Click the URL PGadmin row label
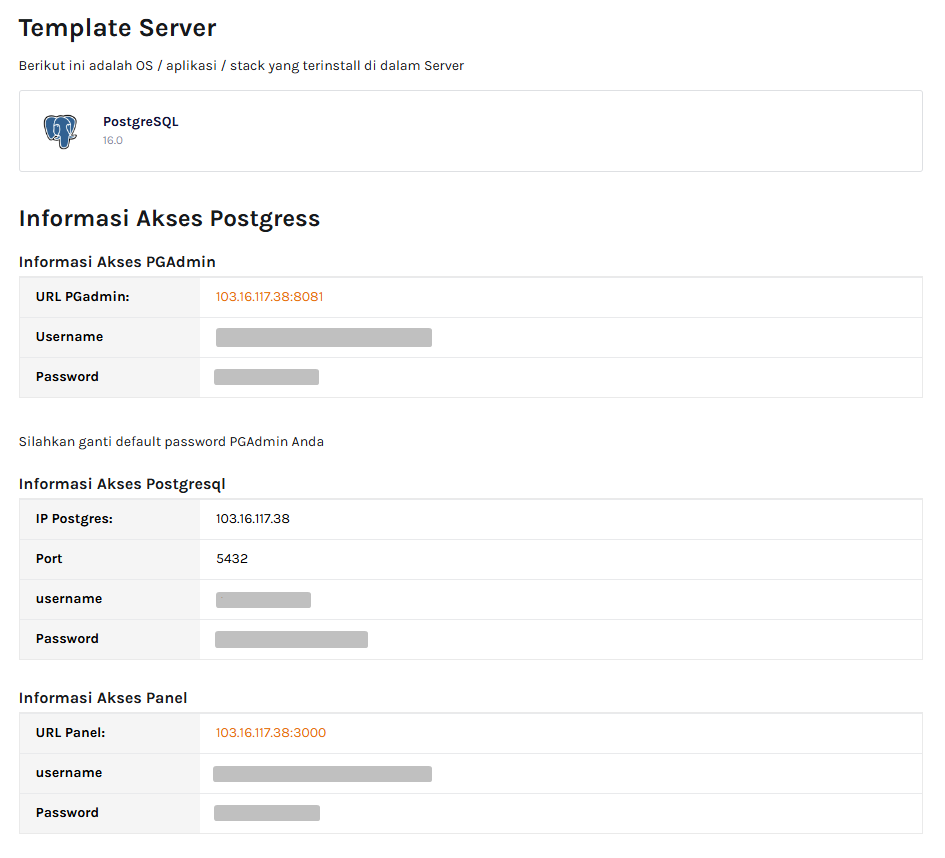This screenshot has height=858, width=945. [x=82, y=297]
